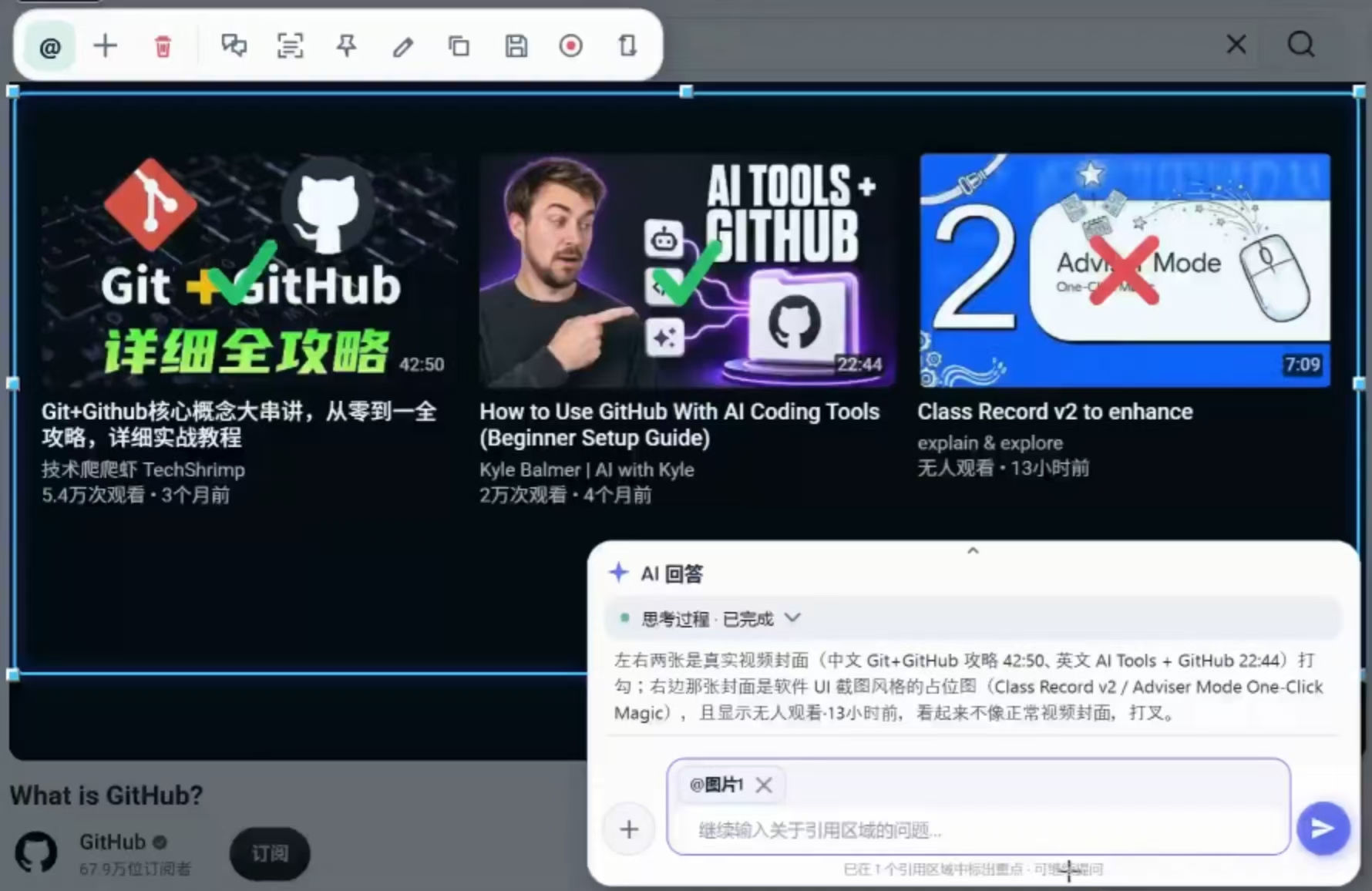The width and height of the screenshot is (1372, 891).
Task: Focus the 继续输入关于引用区域的问题 input field
Action: (x=979, y=830)
